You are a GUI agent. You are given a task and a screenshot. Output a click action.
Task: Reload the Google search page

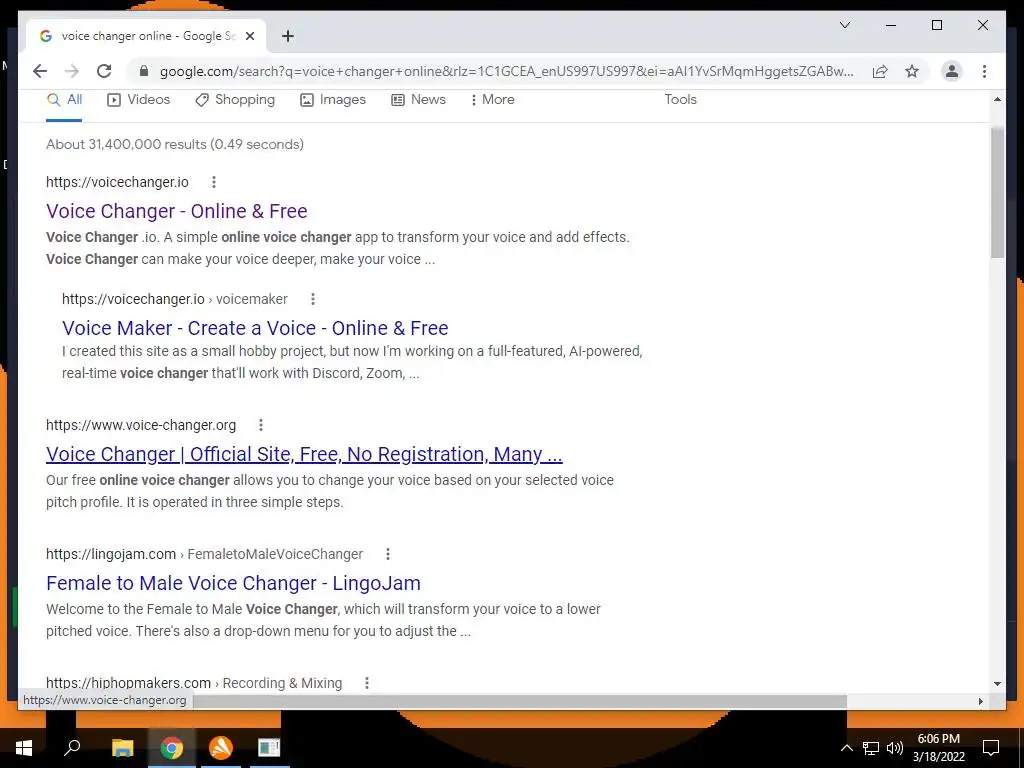104,71
